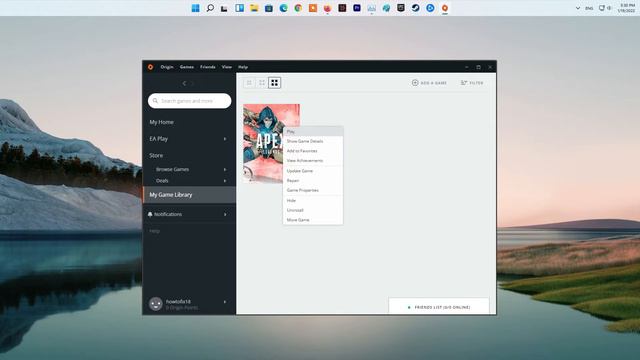Launch Firefox from the taskbar
The height and width of the screenshot is (360, 640).
click(327, 8)
